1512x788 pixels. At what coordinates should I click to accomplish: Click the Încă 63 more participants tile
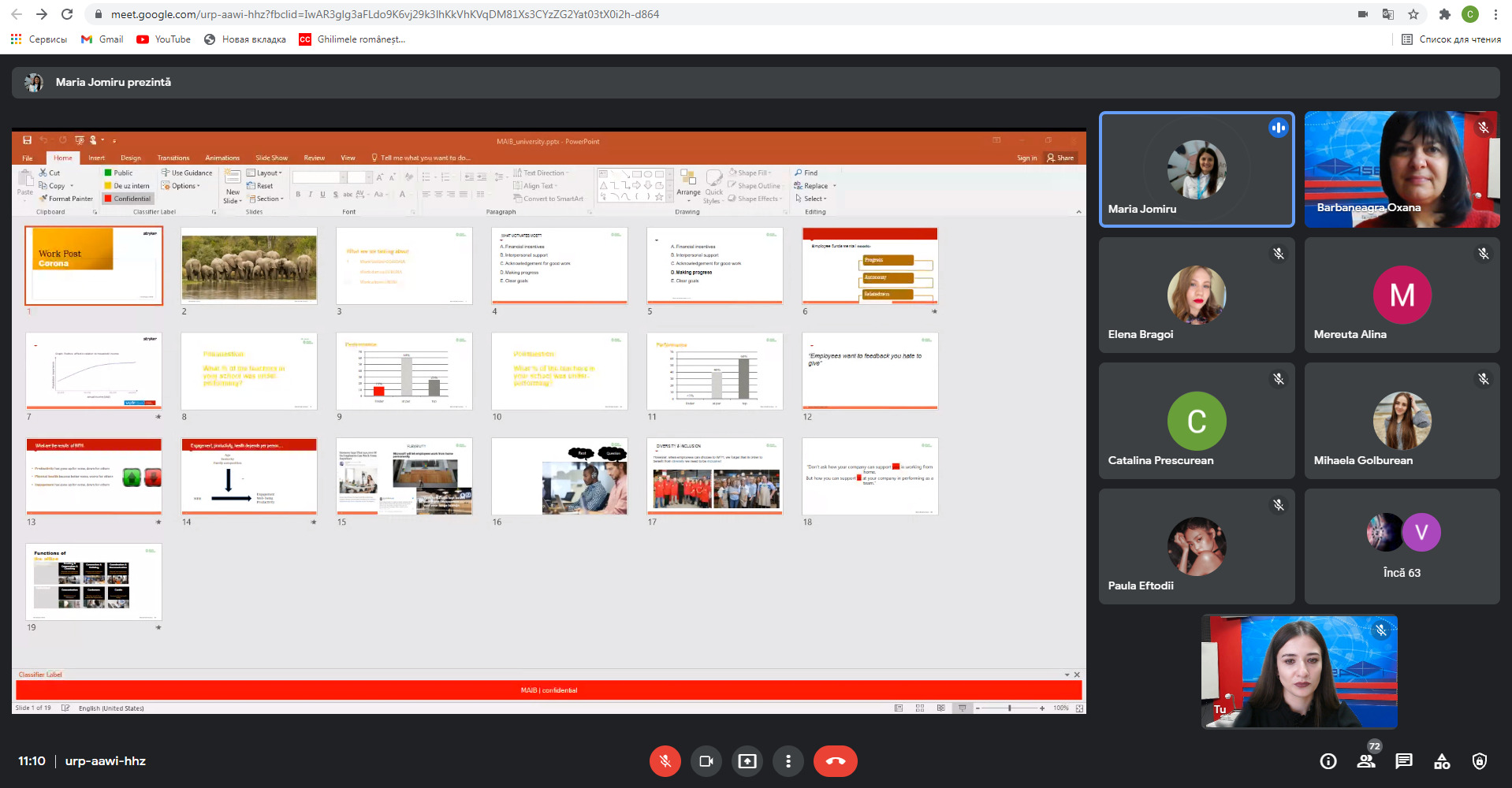tap(1402, 546)
